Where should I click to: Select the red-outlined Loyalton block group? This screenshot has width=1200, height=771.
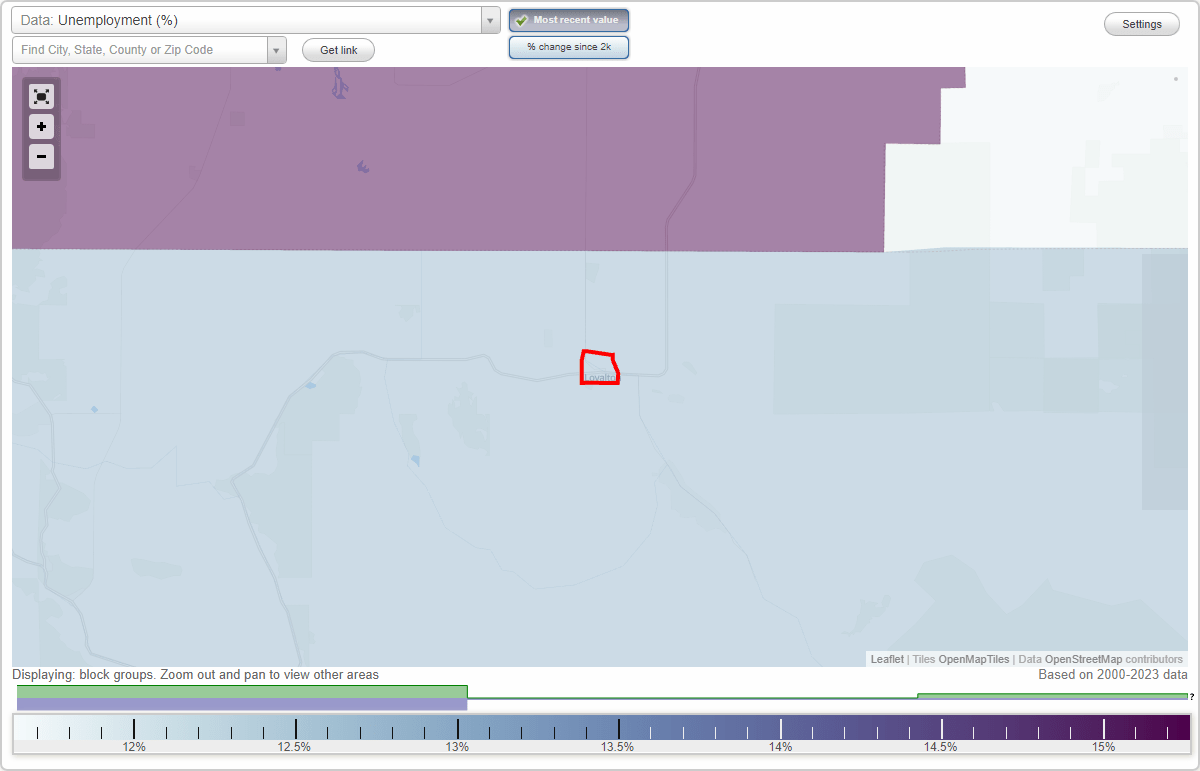tap(599, 366)
